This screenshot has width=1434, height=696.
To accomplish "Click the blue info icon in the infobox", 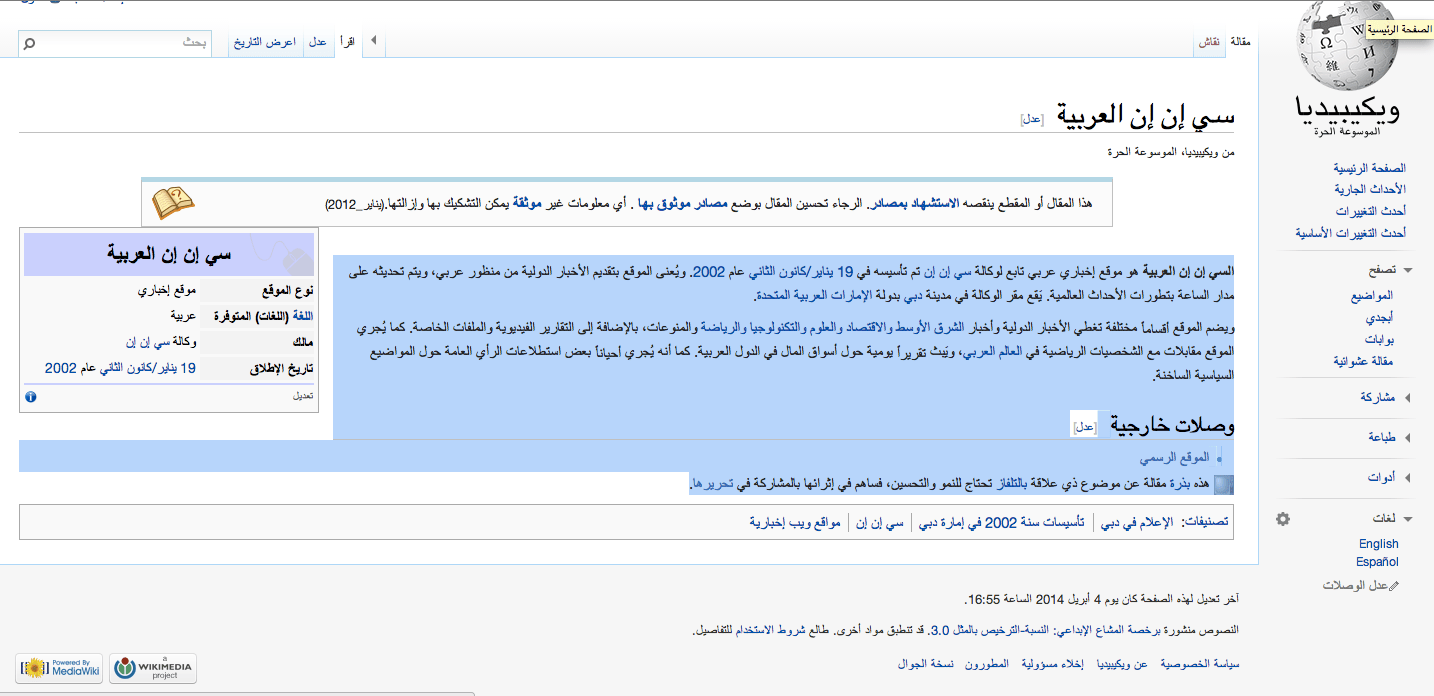I will (30, 397).
